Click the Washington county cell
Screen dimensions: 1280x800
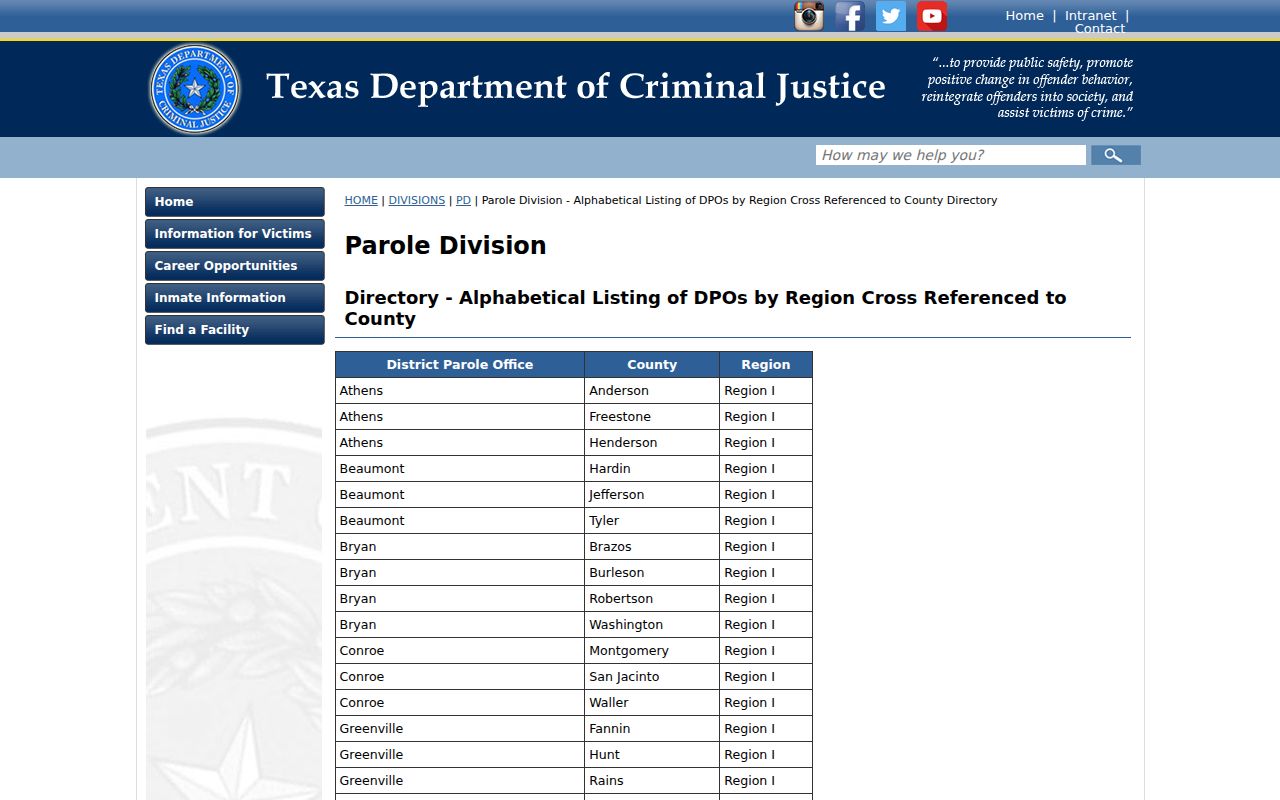point(652,625)
